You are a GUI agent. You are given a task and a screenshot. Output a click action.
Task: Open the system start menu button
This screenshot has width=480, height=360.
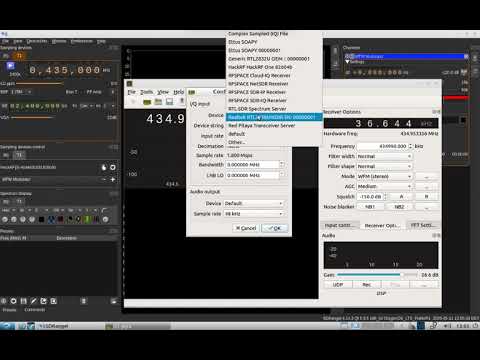pos(7,326)
